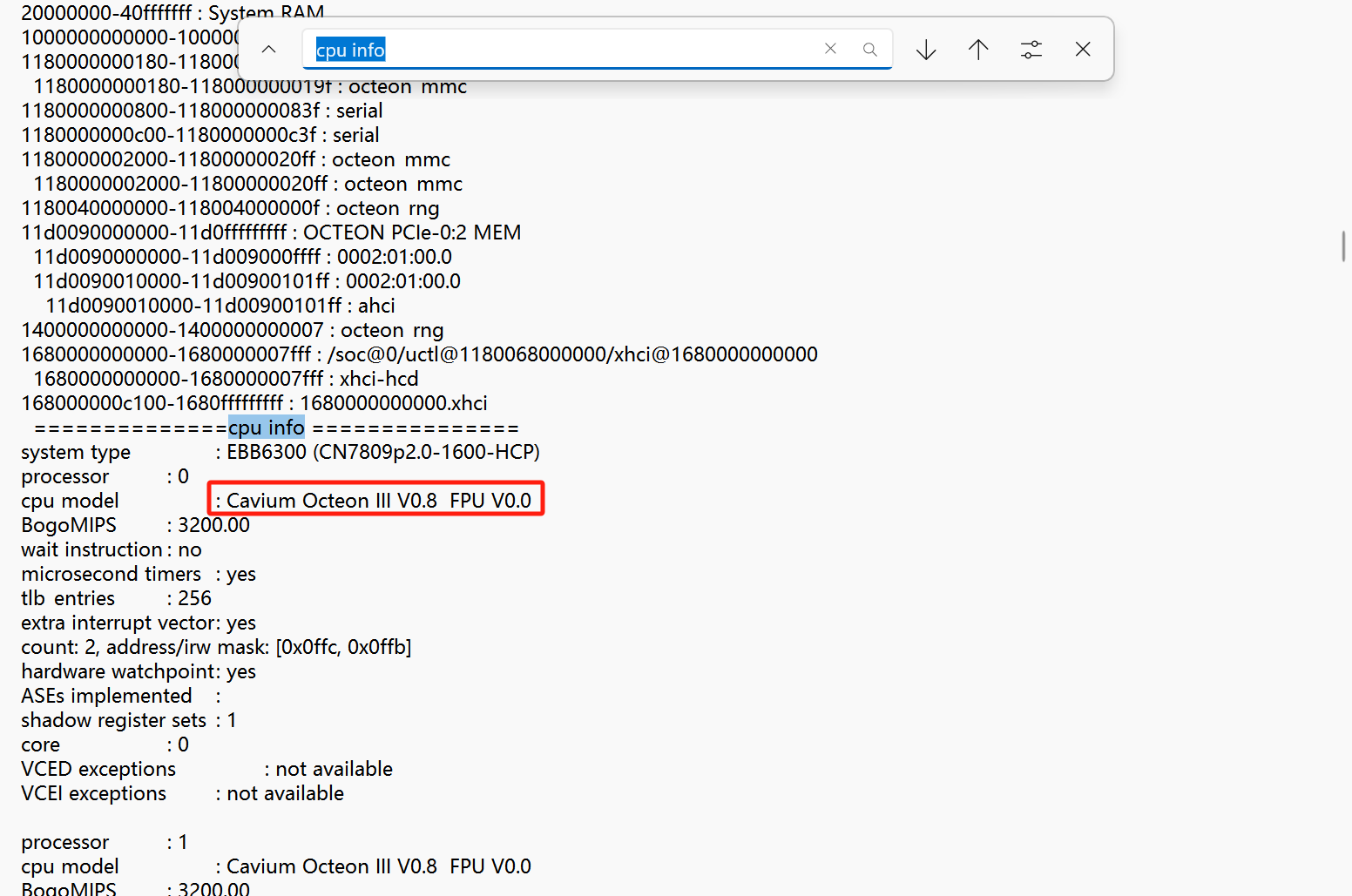Click the line "1400000000000-1400000000007 : octeon rng"
The width and height of the screenshot is (1352, 896).
(233, 330)
